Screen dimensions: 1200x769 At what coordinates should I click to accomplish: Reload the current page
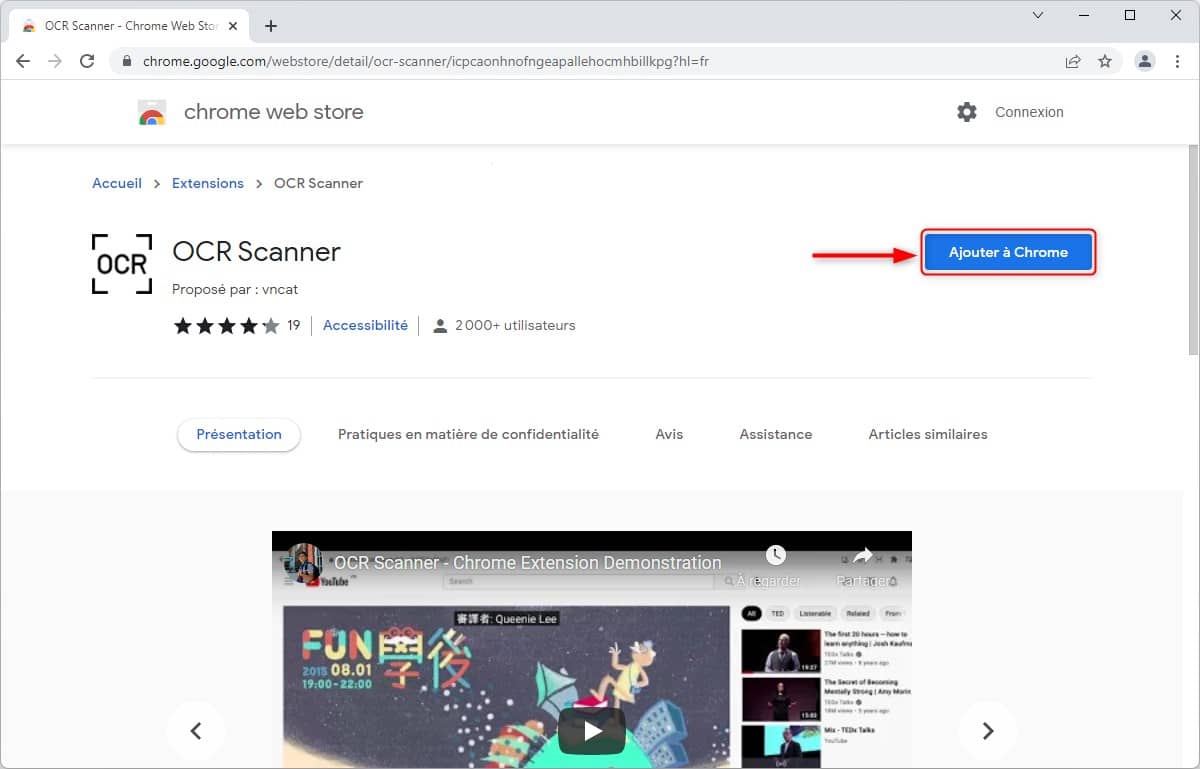(x=87, y=61)
